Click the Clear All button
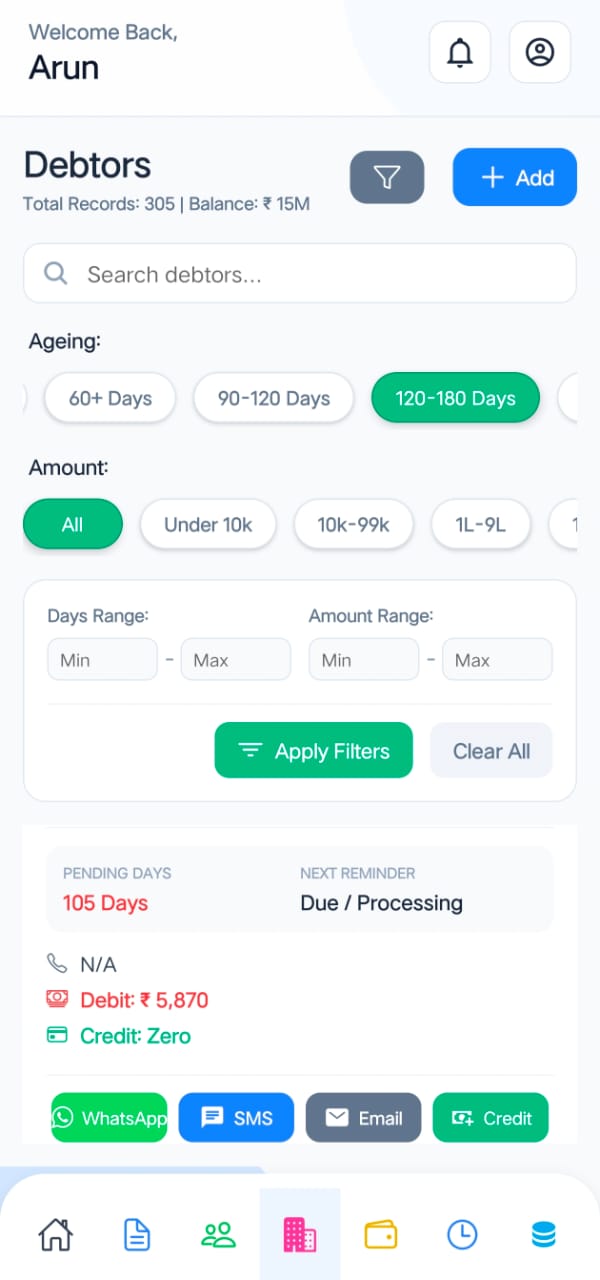This screenshot has width=600, height=1280. coord(491,751)
